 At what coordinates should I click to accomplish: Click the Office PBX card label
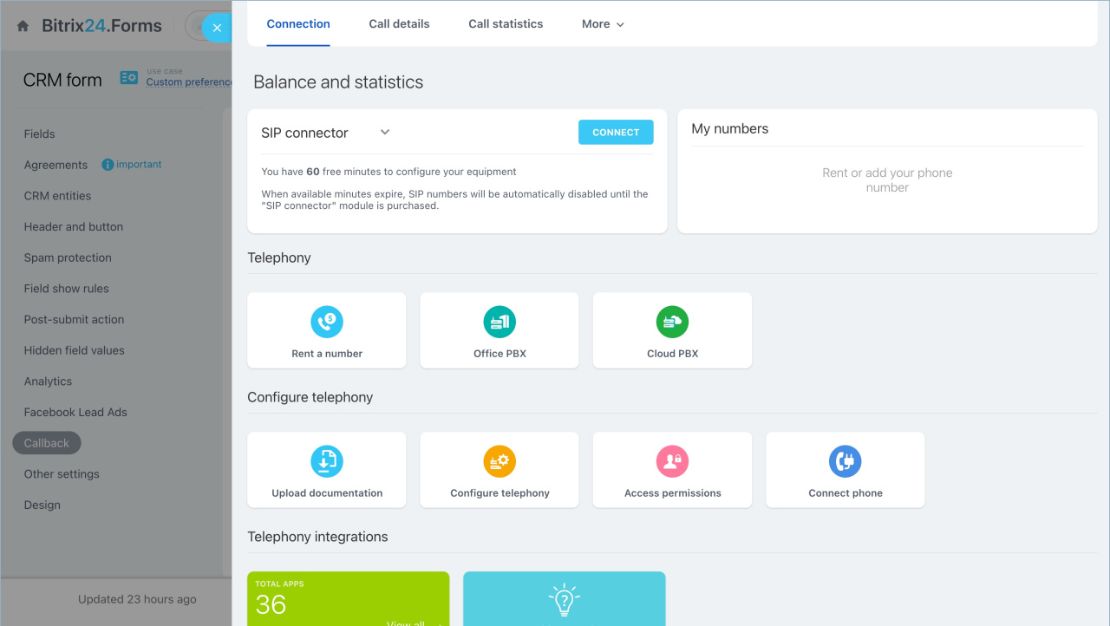tap(499, 353)
